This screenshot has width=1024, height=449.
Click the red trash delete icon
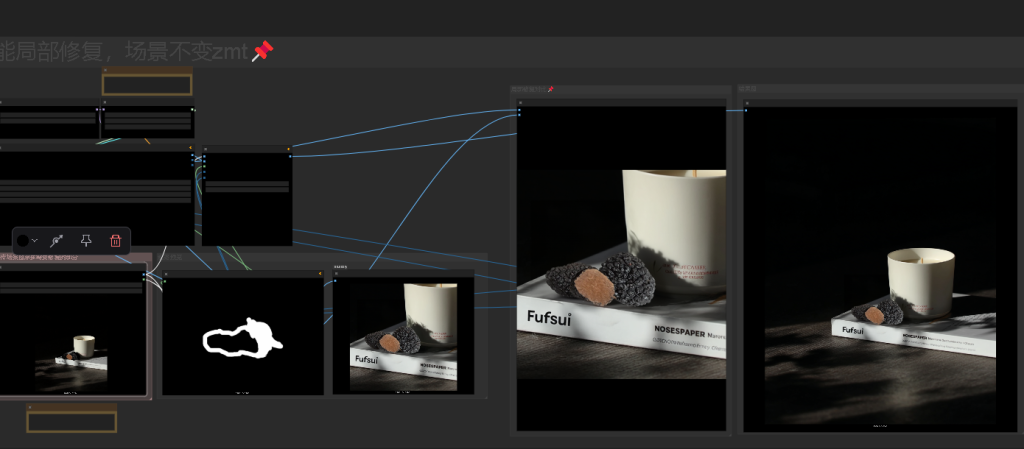[x=115, y=240]
